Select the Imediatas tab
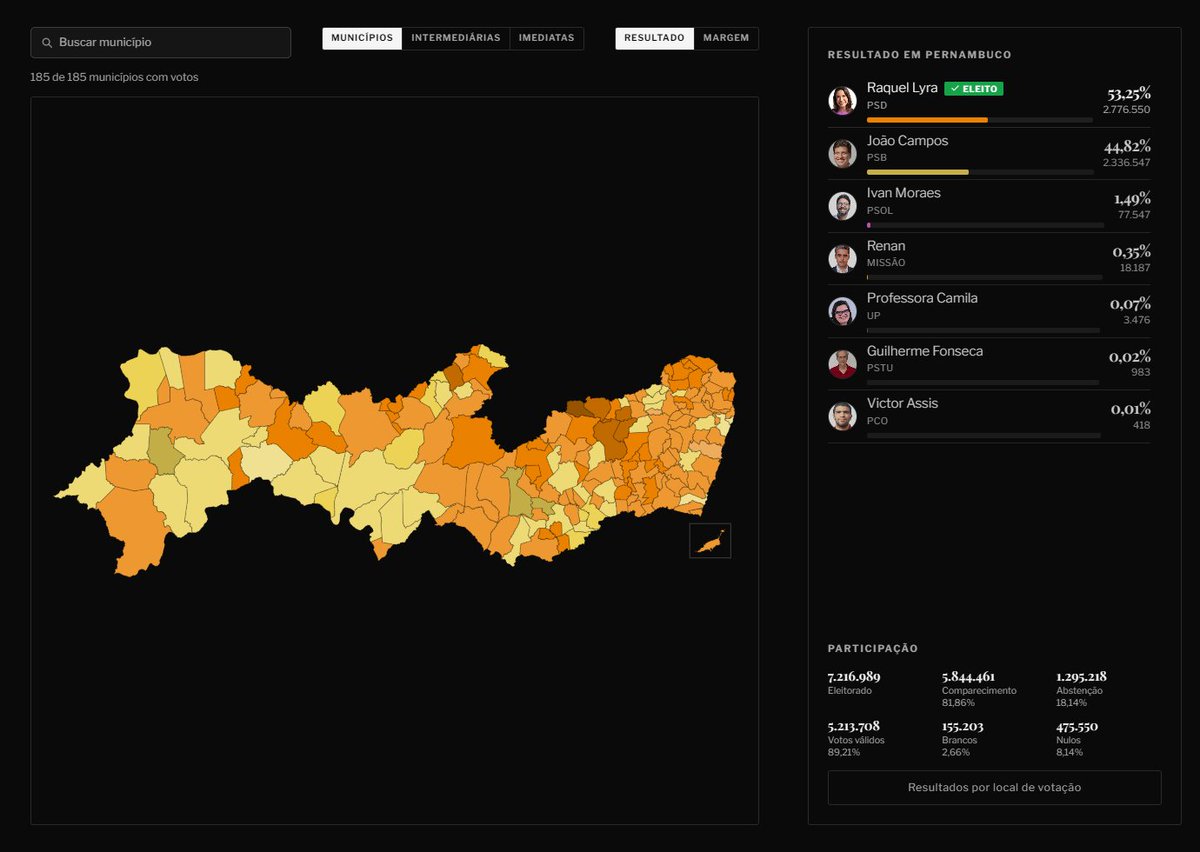Screen dimensions: 1200x852 (x=547, y=38)
